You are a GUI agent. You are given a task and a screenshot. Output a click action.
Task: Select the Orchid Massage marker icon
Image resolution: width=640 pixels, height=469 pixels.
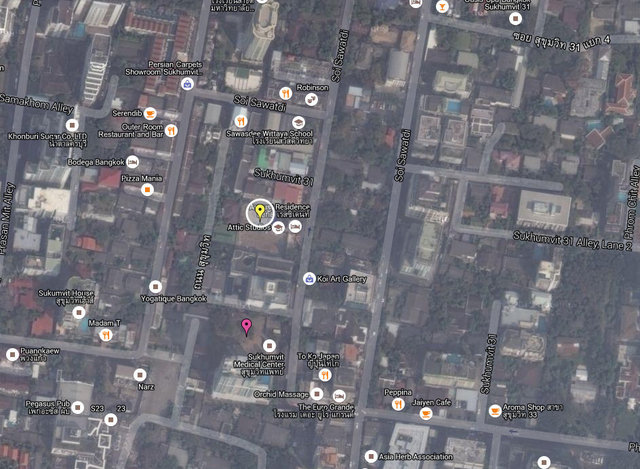pyautogui.click(x=317, y=394)
